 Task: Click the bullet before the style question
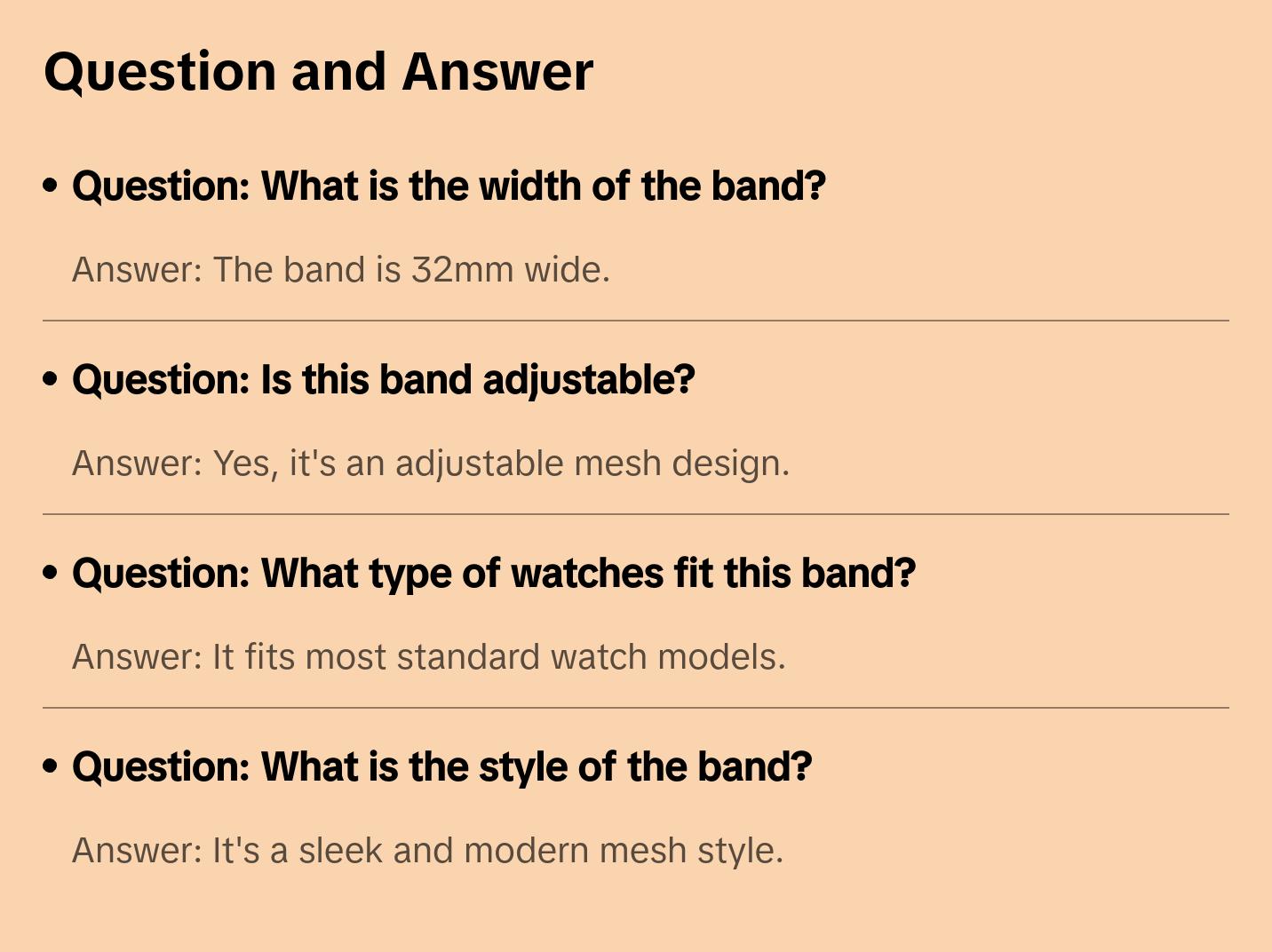tap(51, 766)
